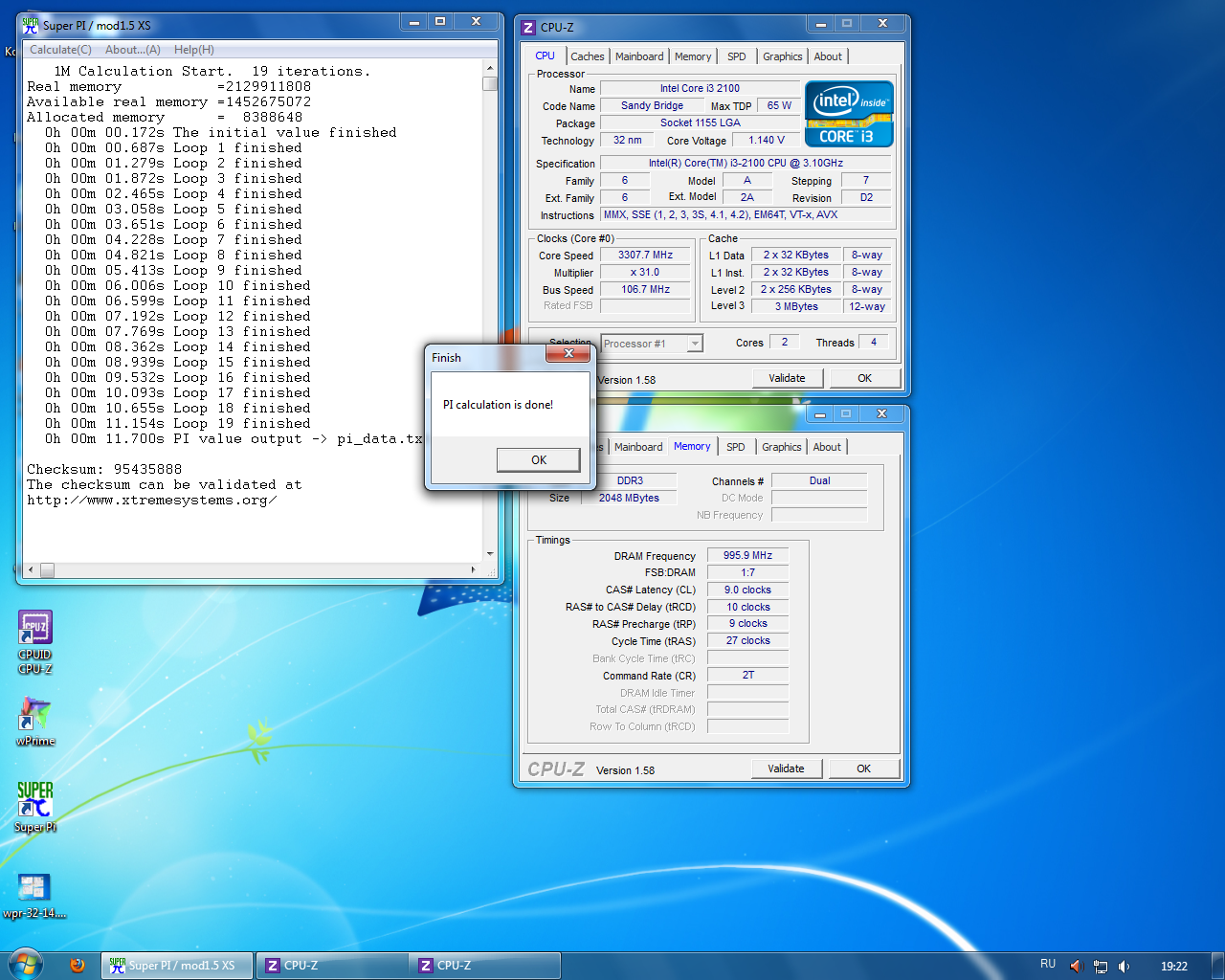Click Validate in lower CPU-Z window

786,768
